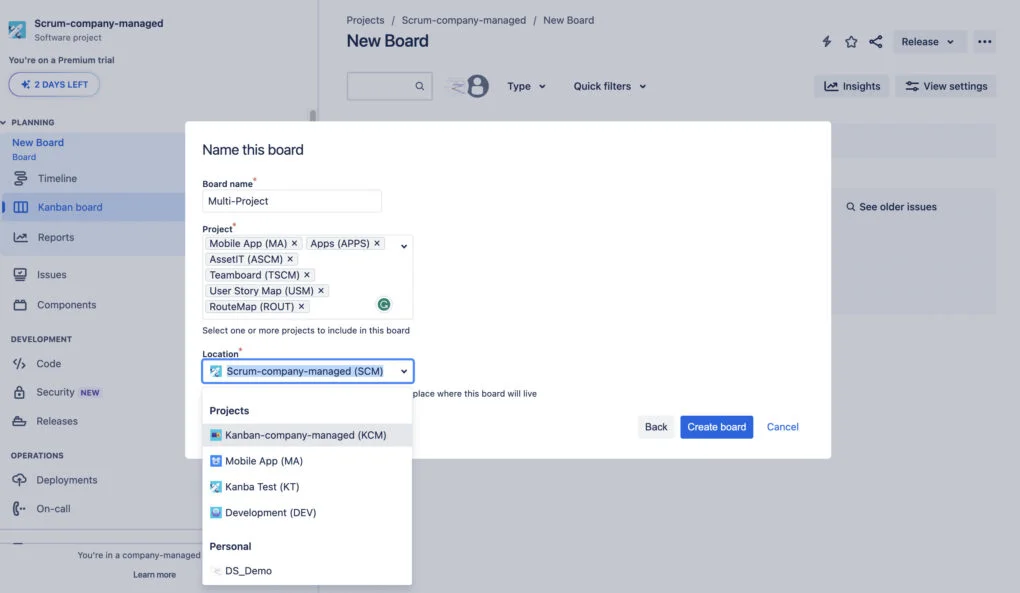The width and height of the screenshot is (1020, 593).
Task: Click the View settings button
Action: [x=946, y=86]
